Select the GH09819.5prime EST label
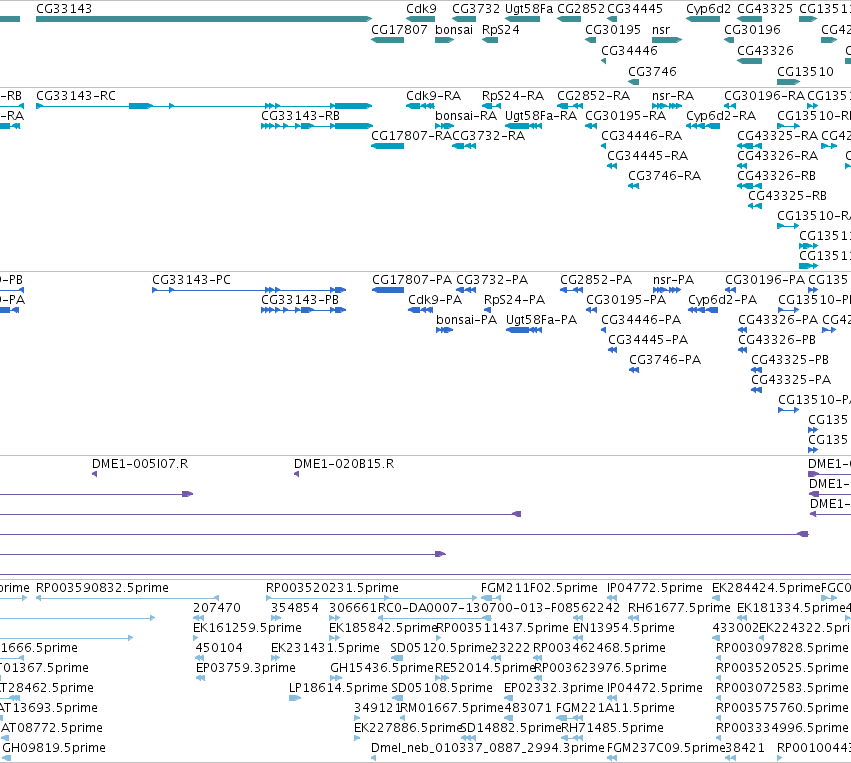Image resolution: width=851 pixels, height=763 pixels. coord(54,748)
